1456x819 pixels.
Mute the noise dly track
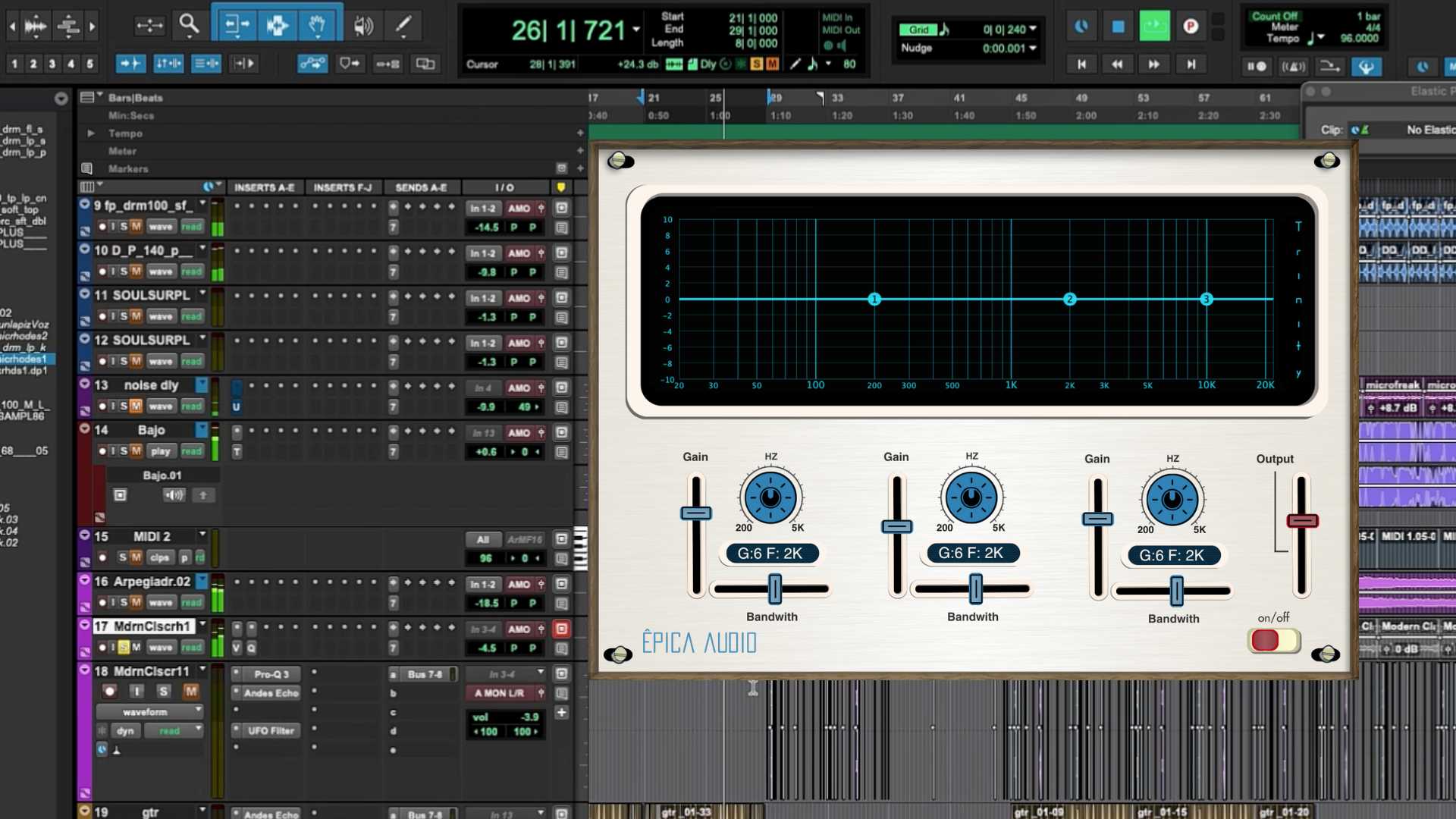(x=136, y=406)
